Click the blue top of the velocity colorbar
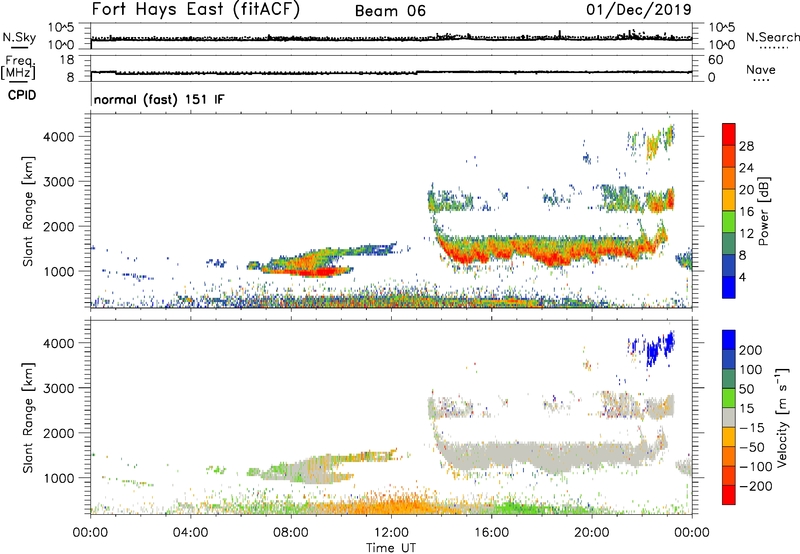The image size is (800, 554). (729, 340)
